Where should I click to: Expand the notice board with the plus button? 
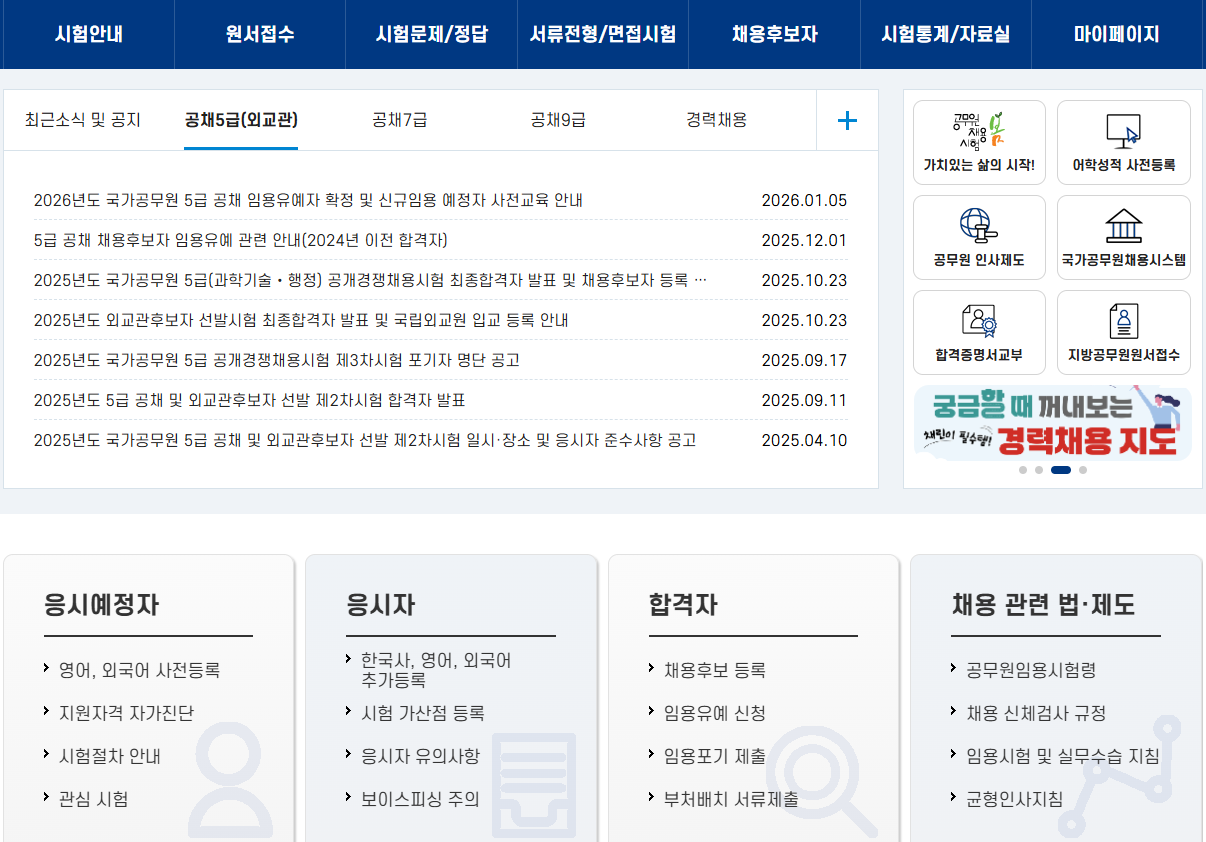click(x=847, y=120)
